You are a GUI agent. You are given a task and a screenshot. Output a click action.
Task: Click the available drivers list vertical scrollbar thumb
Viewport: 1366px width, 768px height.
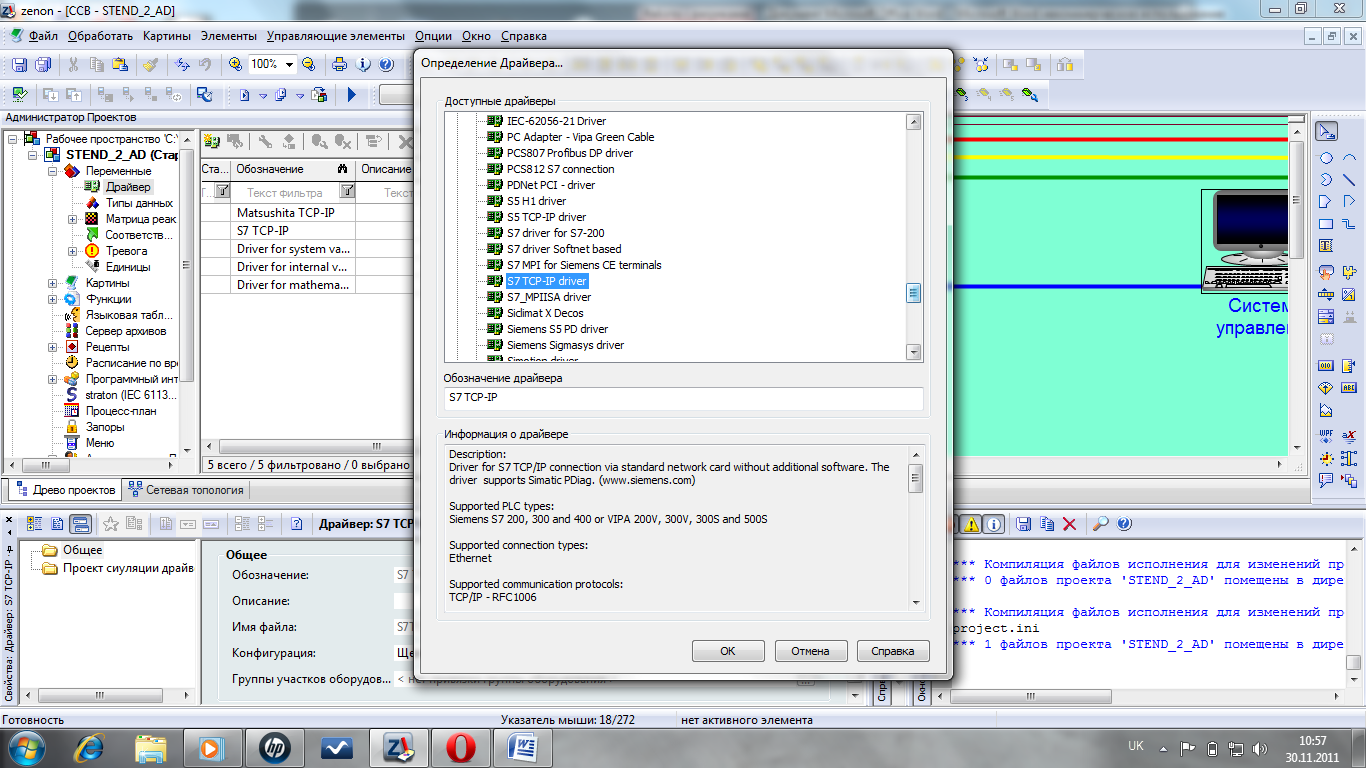tap(914, 293)
